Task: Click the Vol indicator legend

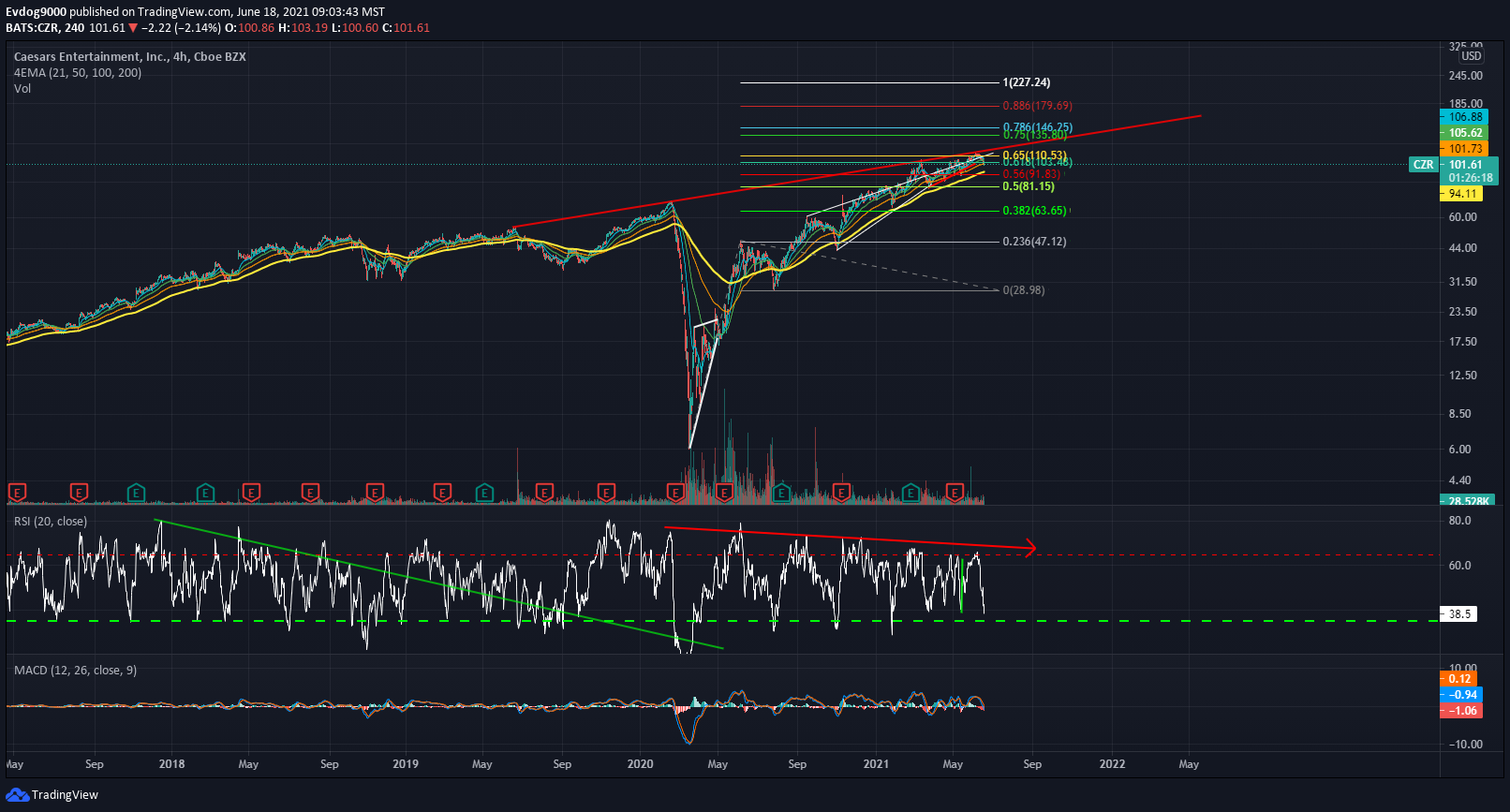Action: coord(22,89)
